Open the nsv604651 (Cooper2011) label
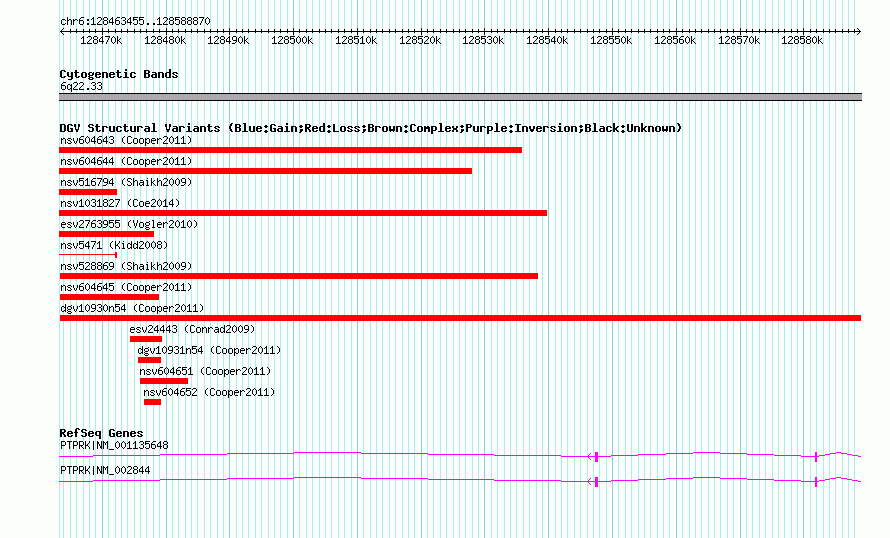The image size is (890, 538). 205,371
